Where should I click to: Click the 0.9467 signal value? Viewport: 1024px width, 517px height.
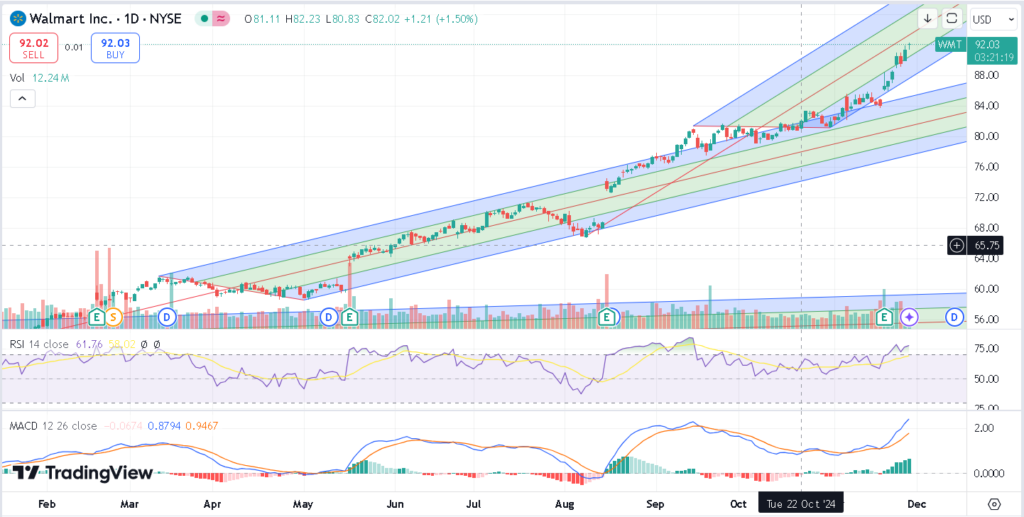(x=202, y=426)
